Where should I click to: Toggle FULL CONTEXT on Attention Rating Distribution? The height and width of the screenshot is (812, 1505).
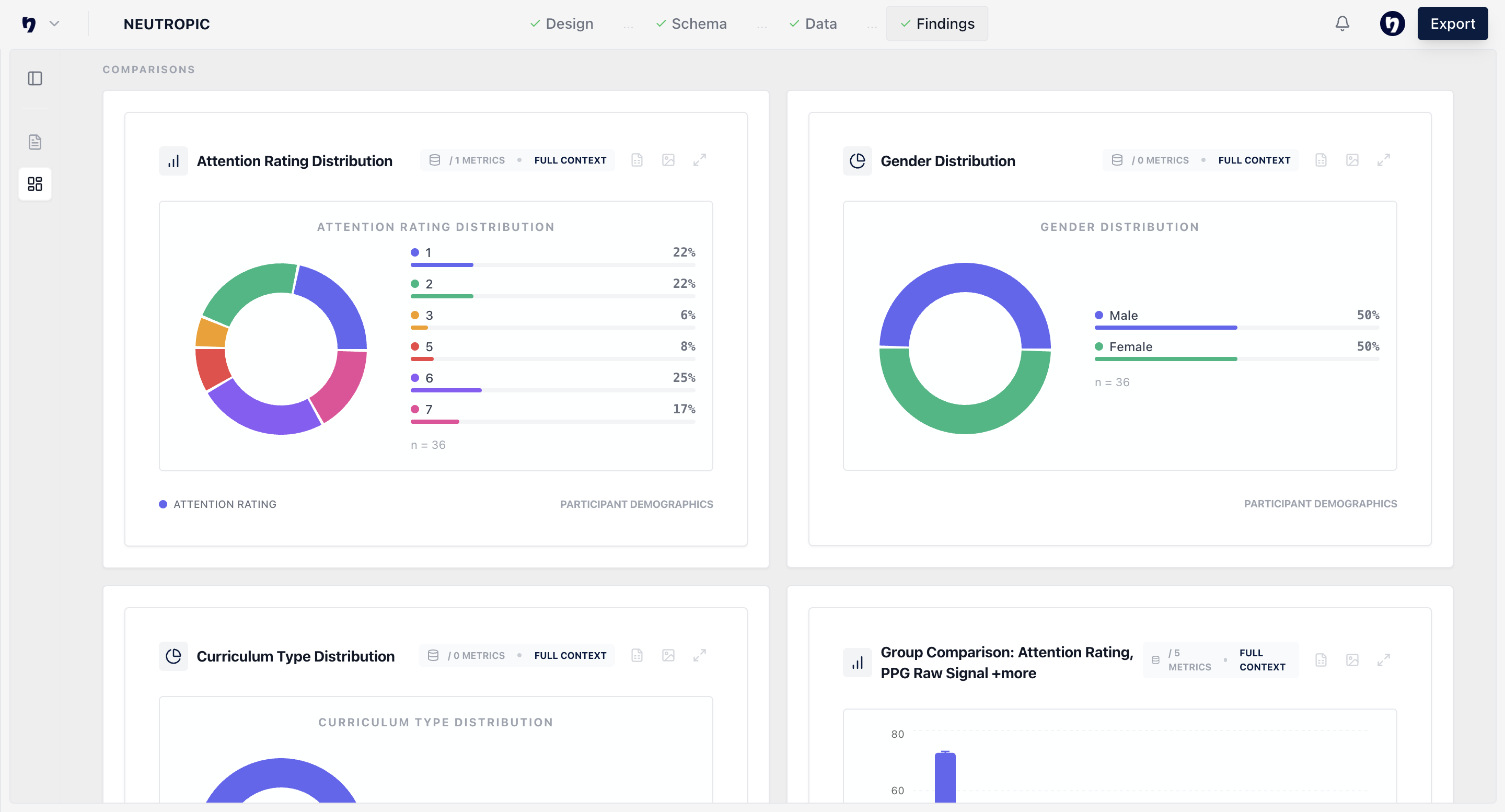570,159
